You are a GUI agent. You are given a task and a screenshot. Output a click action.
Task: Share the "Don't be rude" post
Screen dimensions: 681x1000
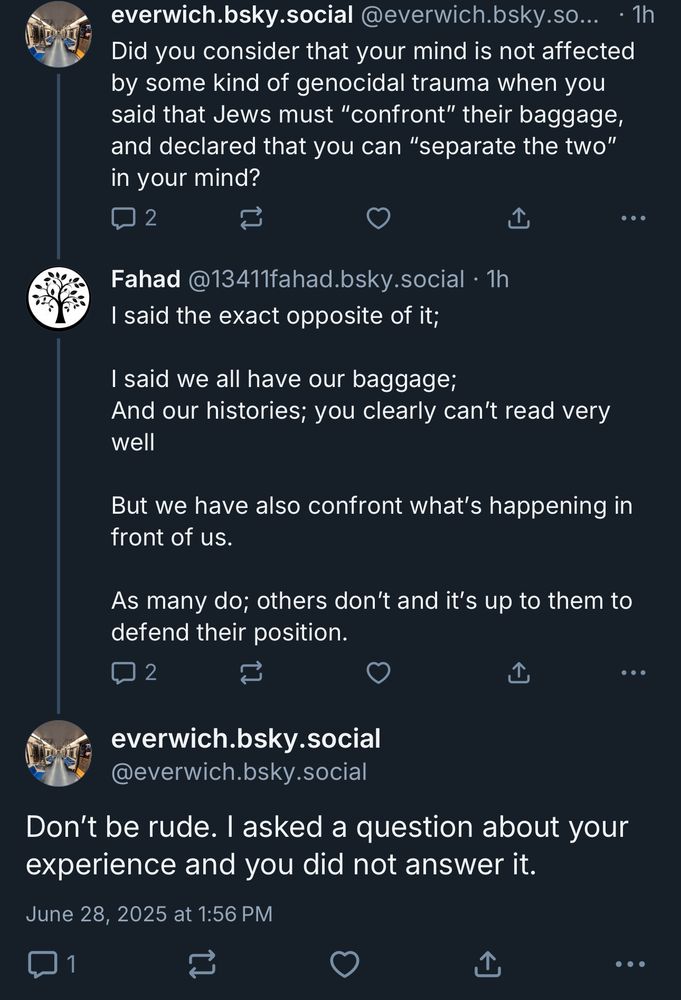[488, 964]
